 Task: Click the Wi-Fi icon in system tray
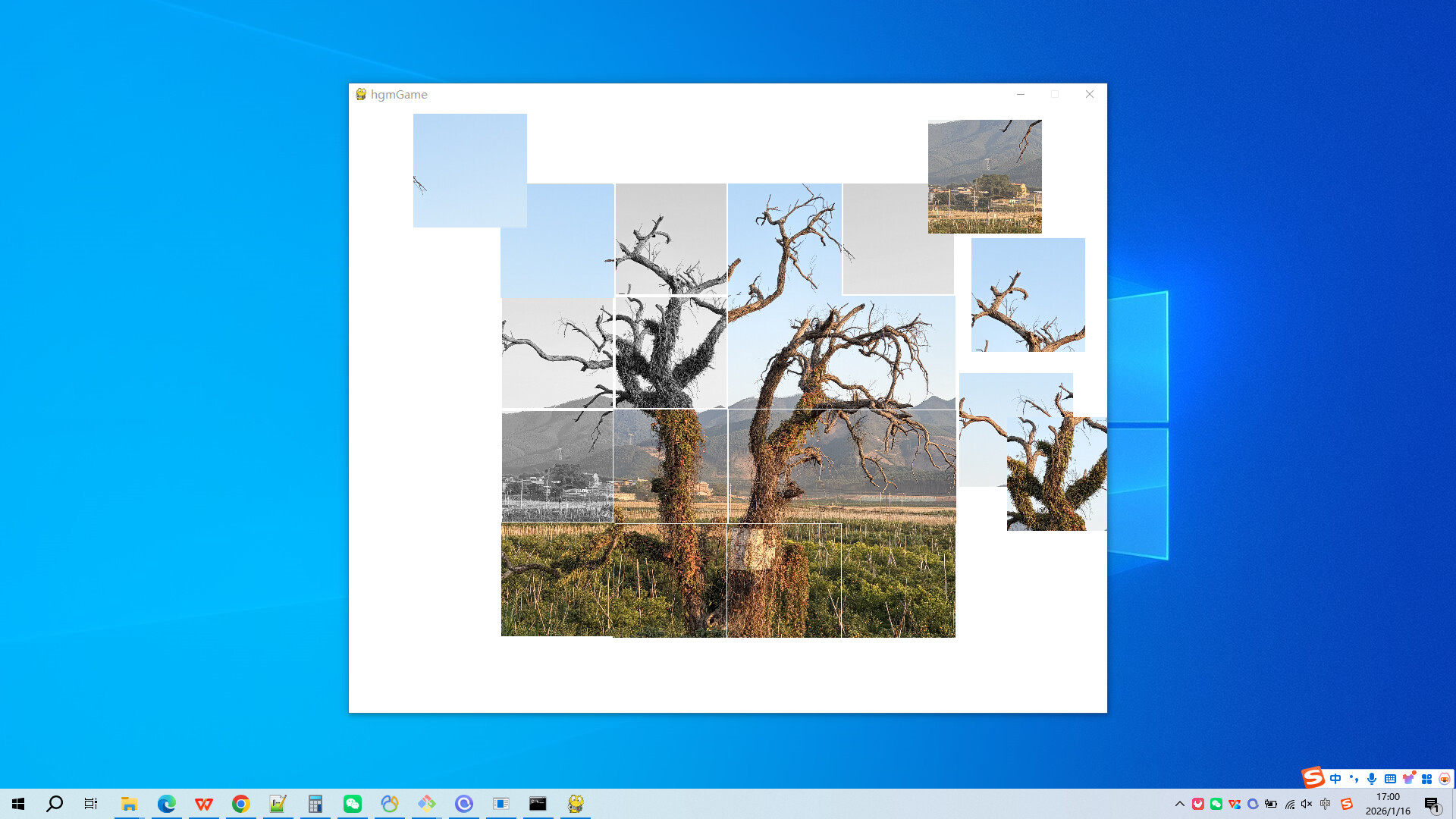click(1291, 805)
